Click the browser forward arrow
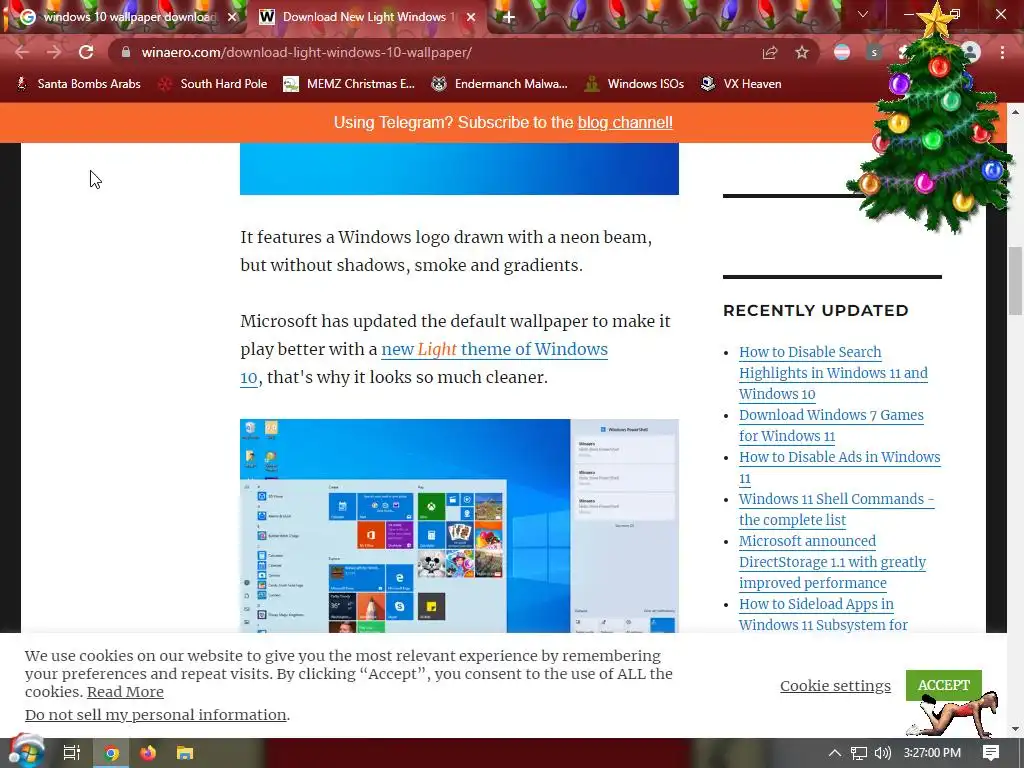 click(x=54, y=52)
